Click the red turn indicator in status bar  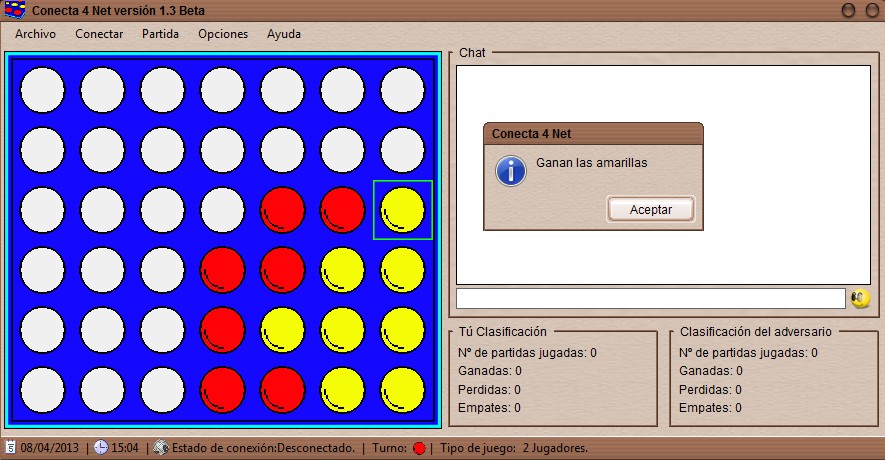(419, 448)
